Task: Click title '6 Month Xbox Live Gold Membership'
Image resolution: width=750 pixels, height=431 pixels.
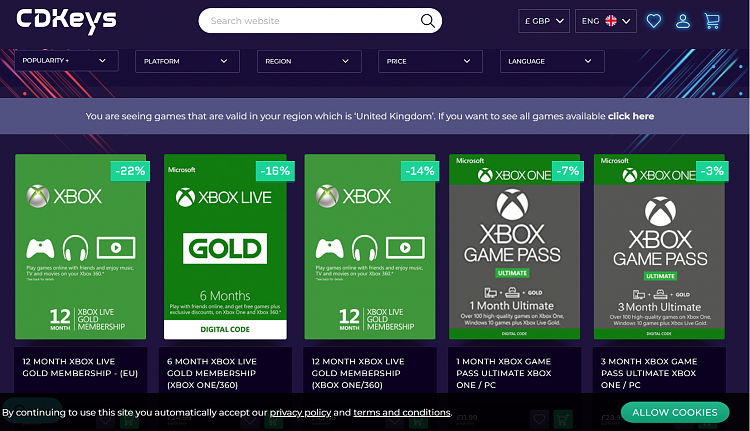Action: (x=212, y=373)
